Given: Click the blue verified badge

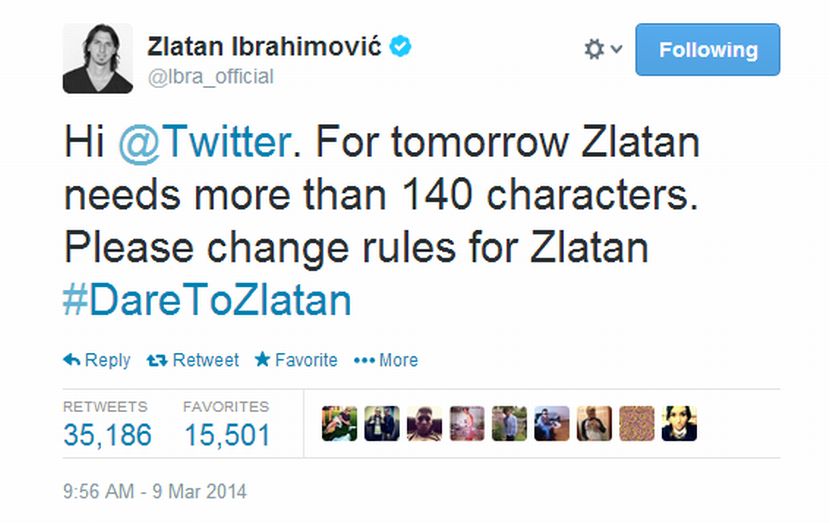Looking at the screenshot, I should coord(401,46).
